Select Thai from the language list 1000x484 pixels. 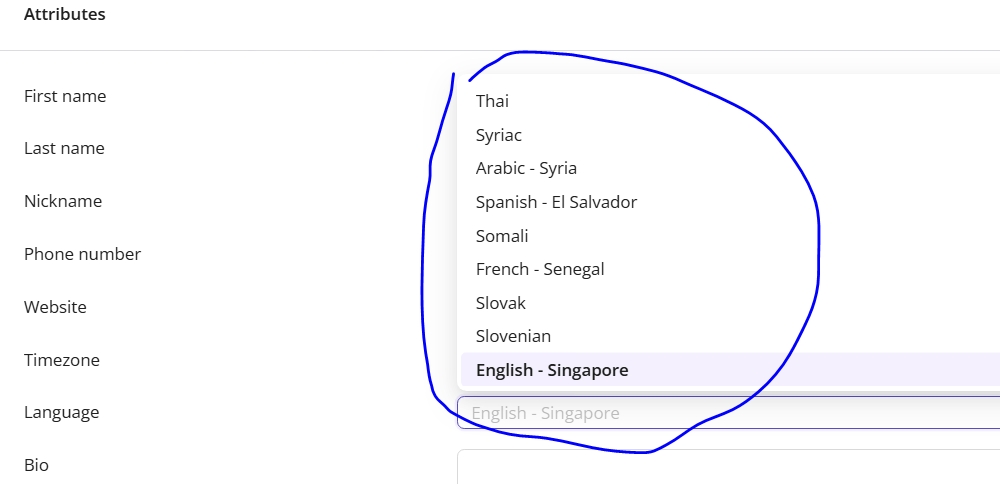493,101
